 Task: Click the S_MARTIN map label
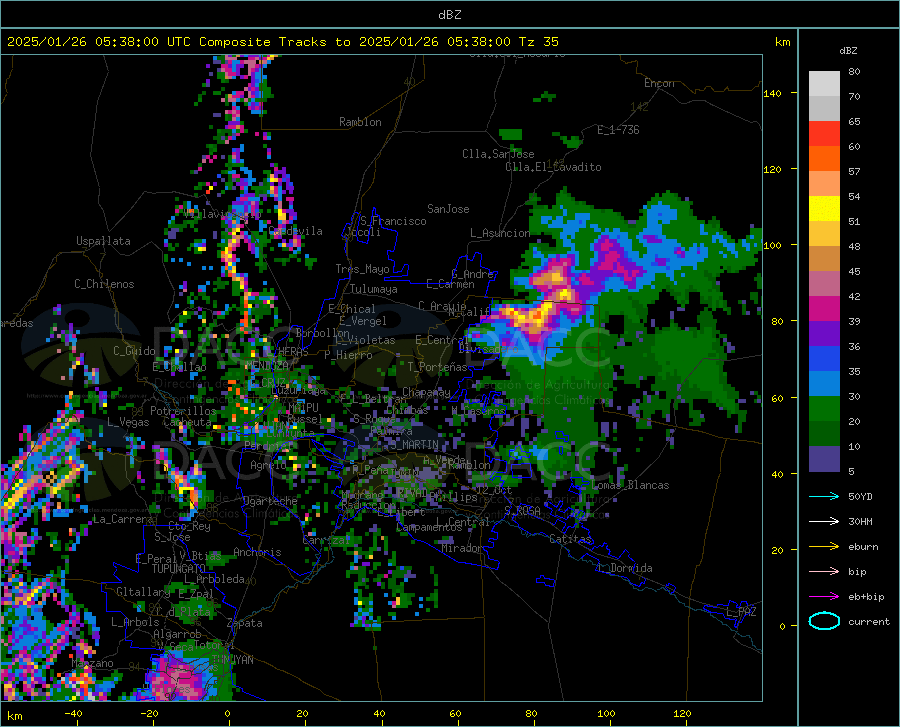pyautogui.click(x=414, y=445)
